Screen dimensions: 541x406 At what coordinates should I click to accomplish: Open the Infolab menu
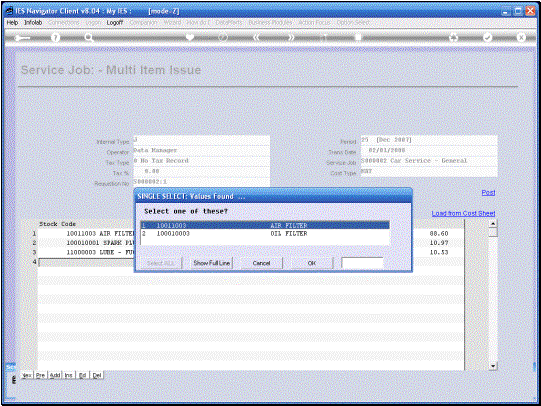(33, 22)
